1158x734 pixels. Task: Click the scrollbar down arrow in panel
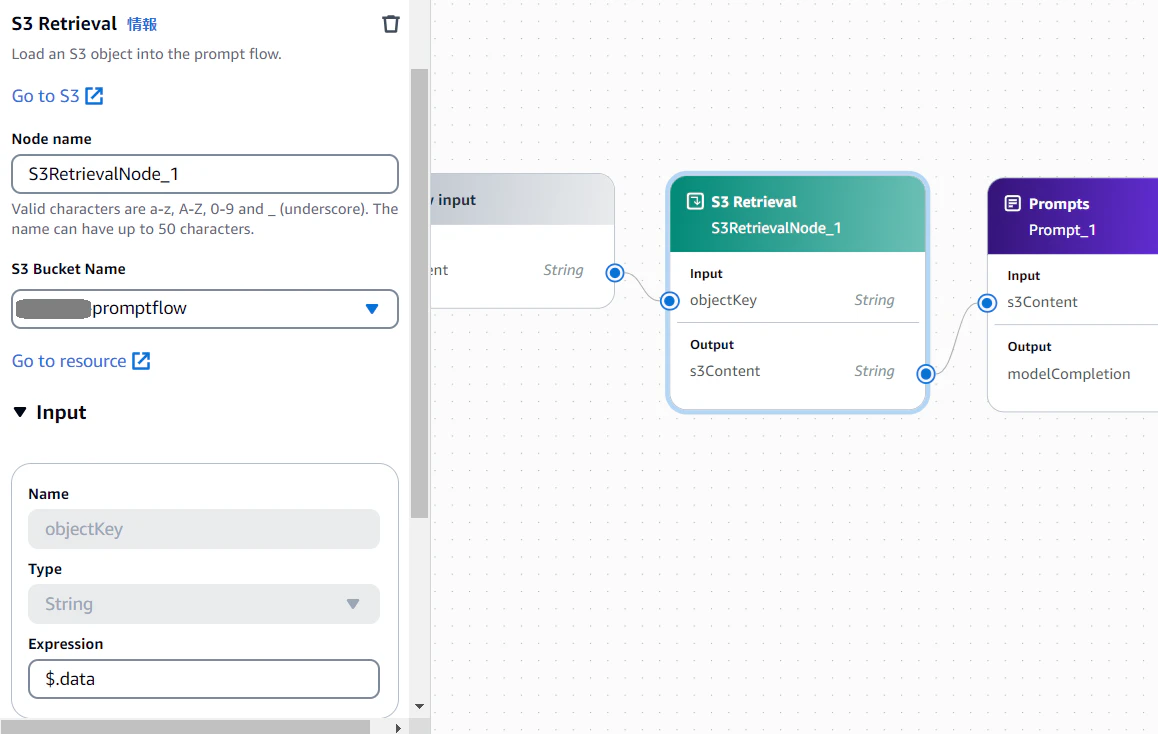tap(419, 707)
